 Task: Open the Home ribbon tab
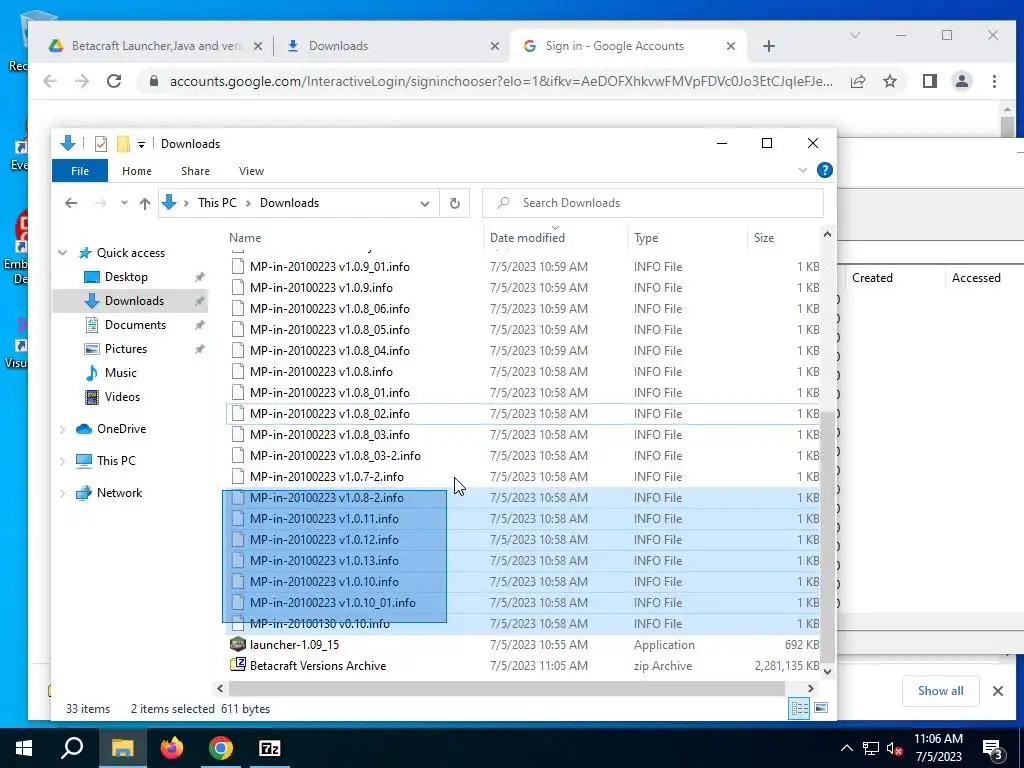[136, 171]
